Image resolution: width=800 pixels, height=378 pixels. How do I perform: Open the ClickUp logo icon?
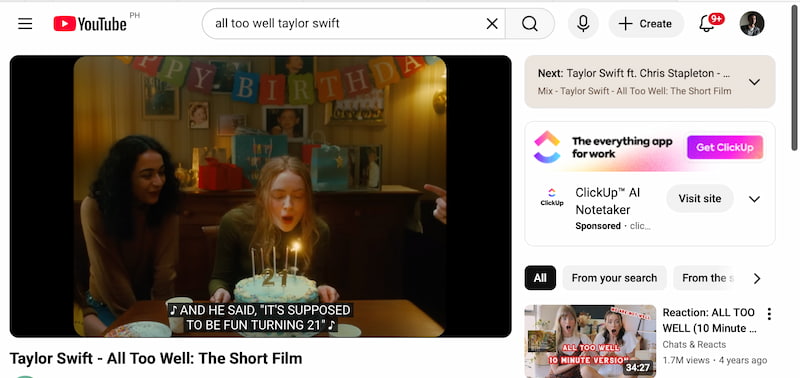pyautogui.click(x=552, y=196)
